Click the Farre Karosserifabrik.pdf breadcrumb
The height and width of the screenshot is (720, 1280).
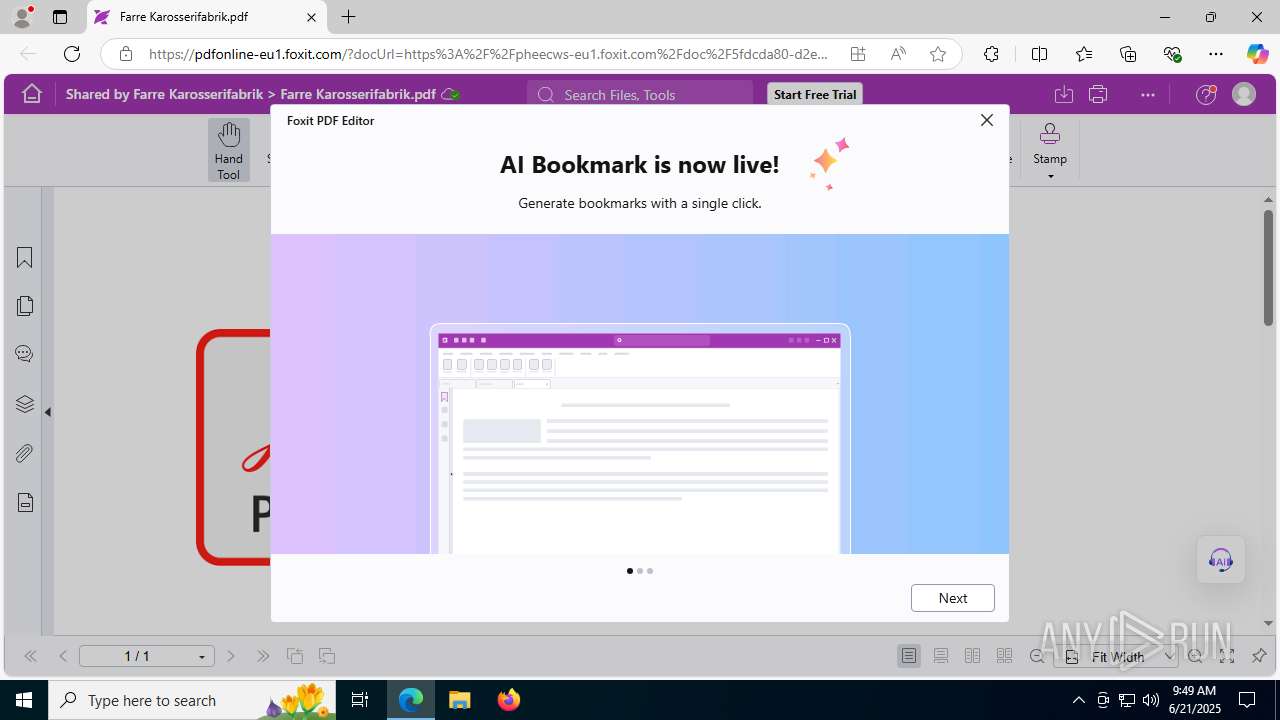pos(358,94)
